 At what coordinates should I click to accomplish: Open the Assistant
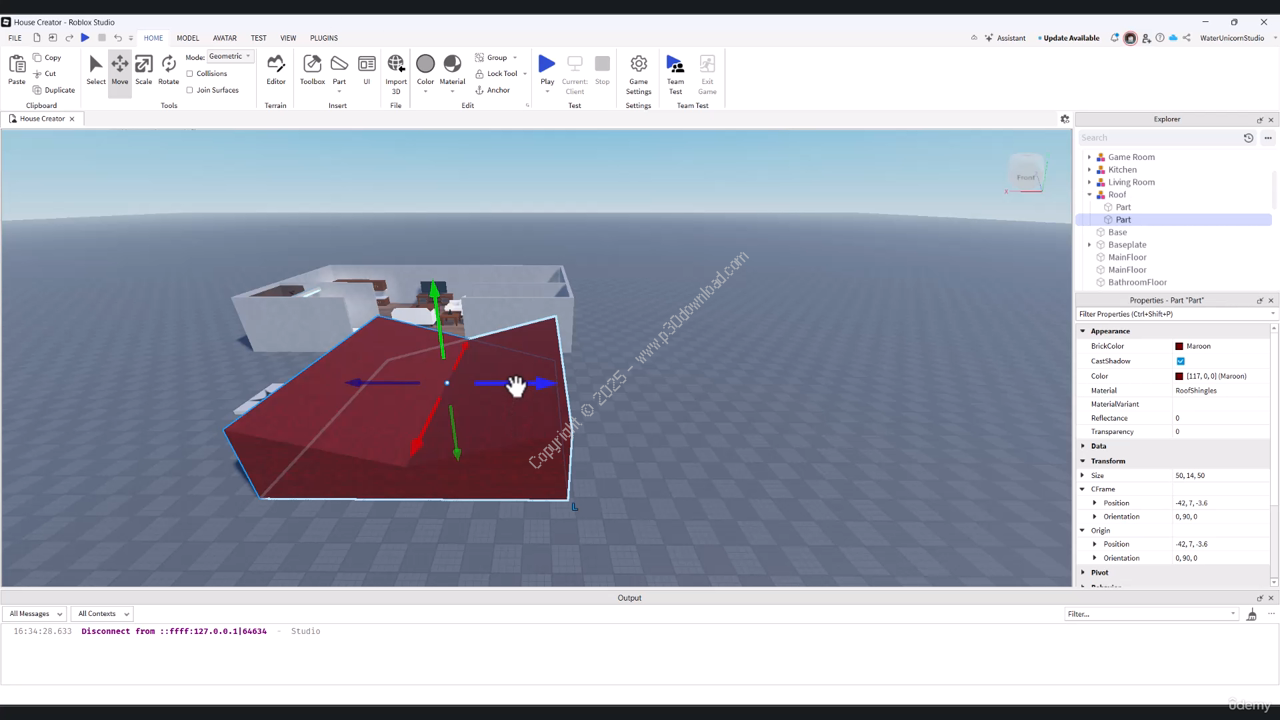tap(1005, 38)
